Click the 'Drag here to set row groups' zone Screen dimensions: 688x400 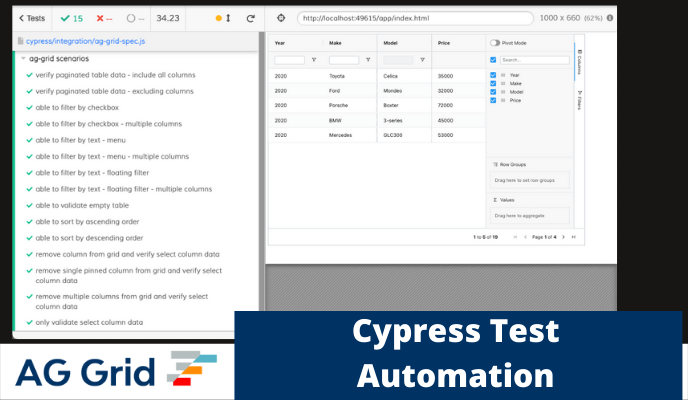point(530,180)
